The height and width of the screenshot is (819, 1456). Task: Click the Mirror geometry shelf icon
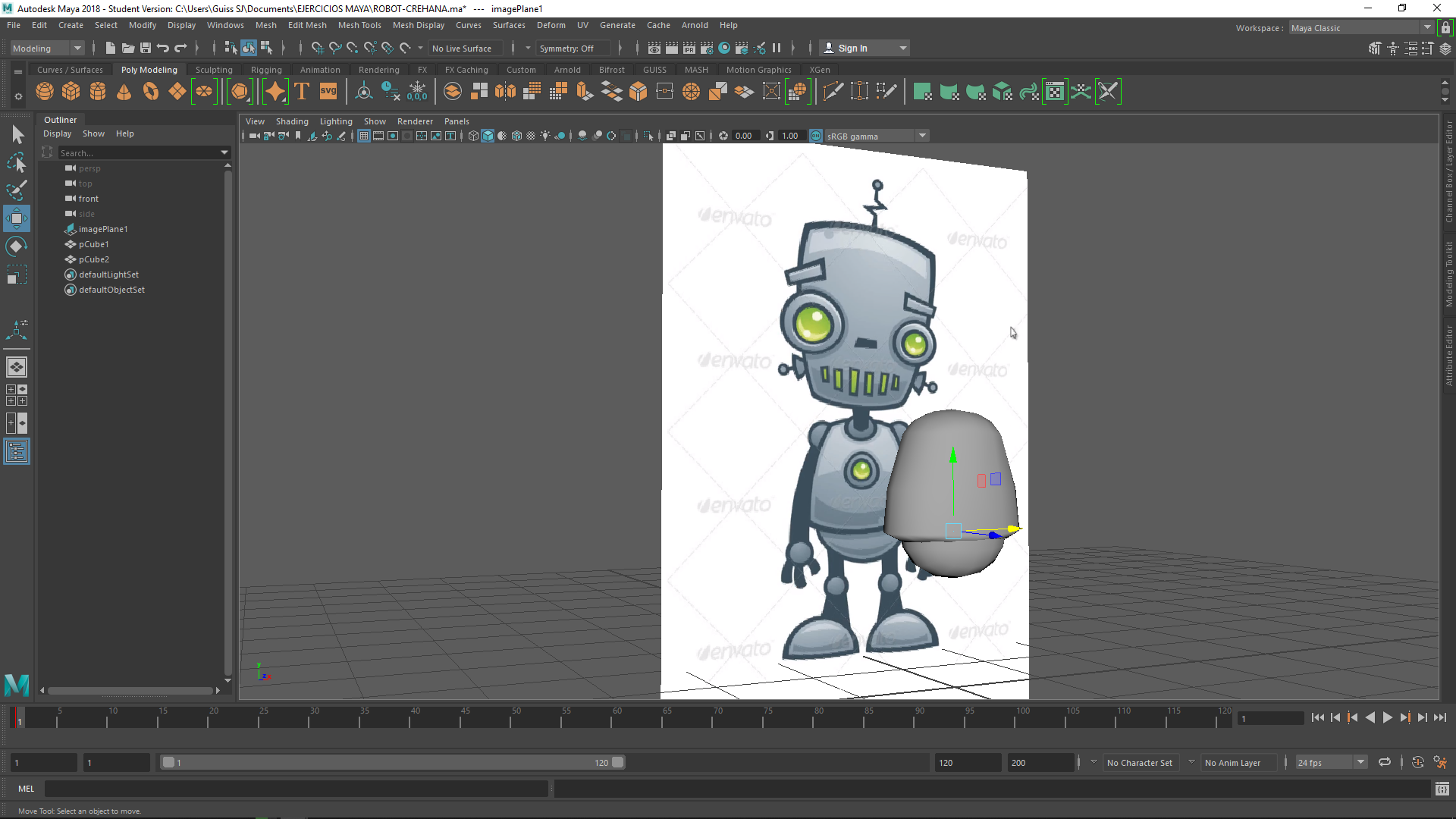coord(505,92)
